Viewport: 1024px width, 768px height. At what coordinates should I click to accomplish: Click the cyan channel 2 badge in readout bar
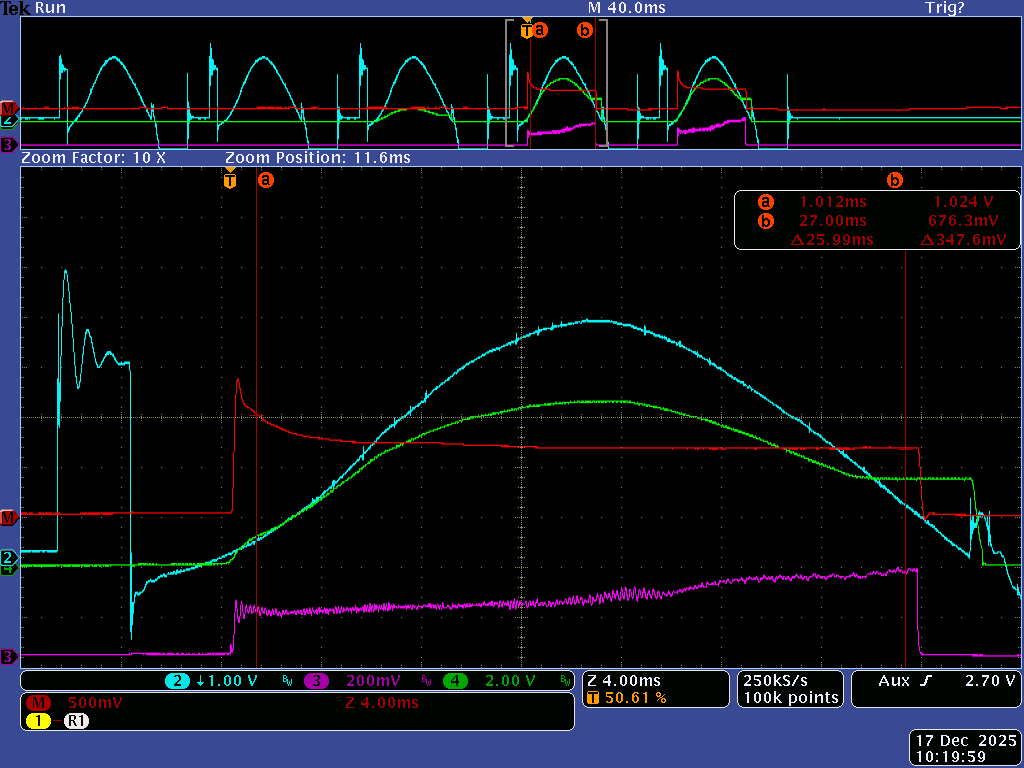178,681
